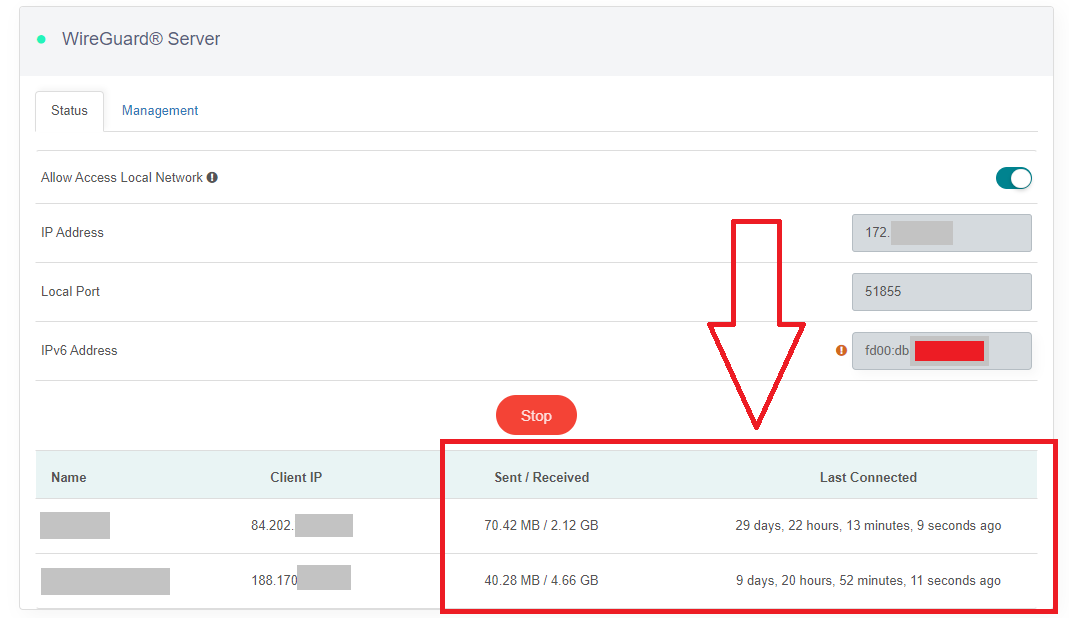Click the 29 days, 22 hours last connected entry
This screenshot has height=618, width=1069.
coord(868,525)
